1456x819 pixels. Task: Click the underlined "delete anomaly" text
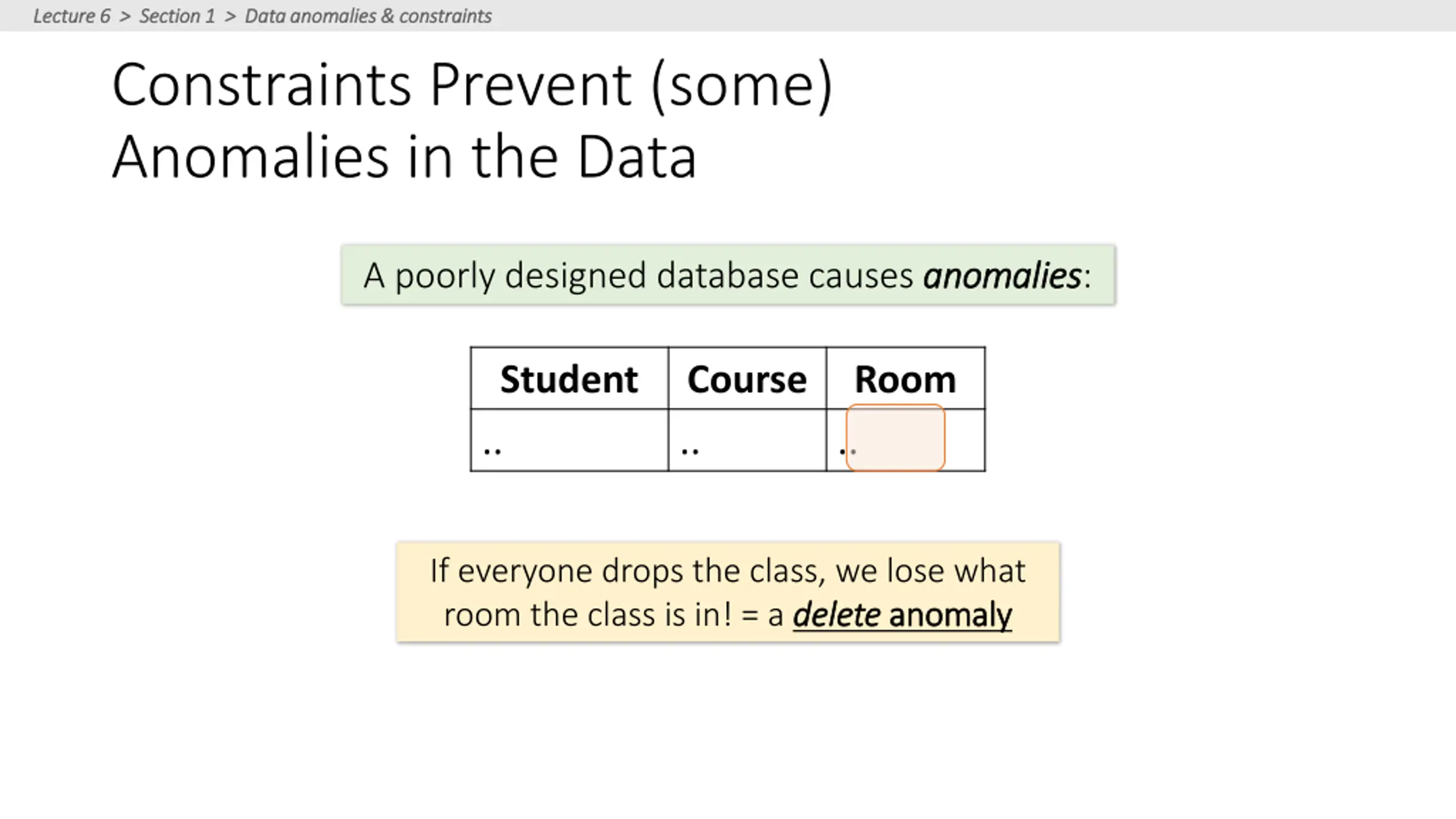[902, 615]
